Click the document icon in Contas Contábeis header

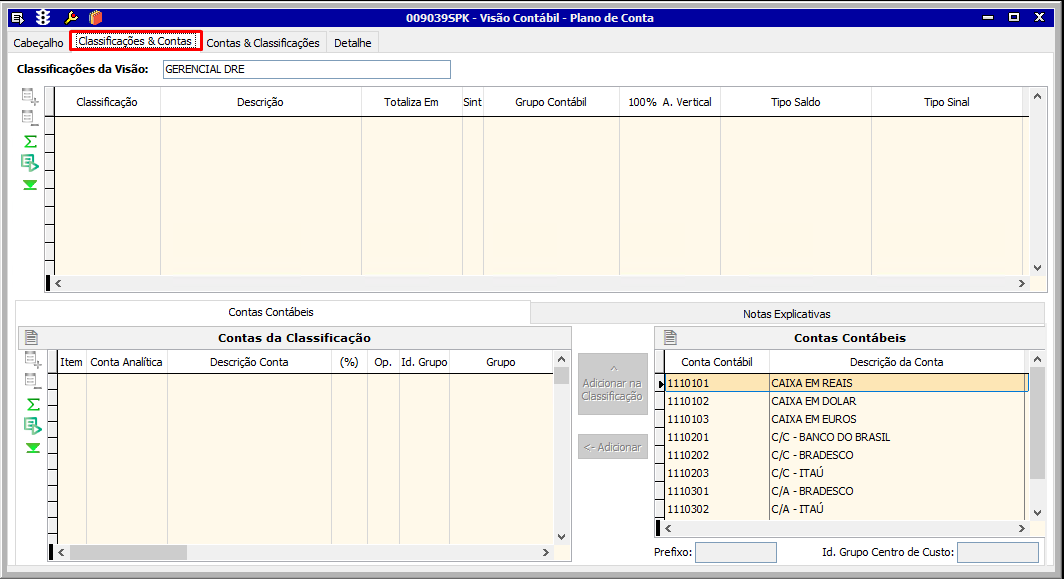point(670,338)
